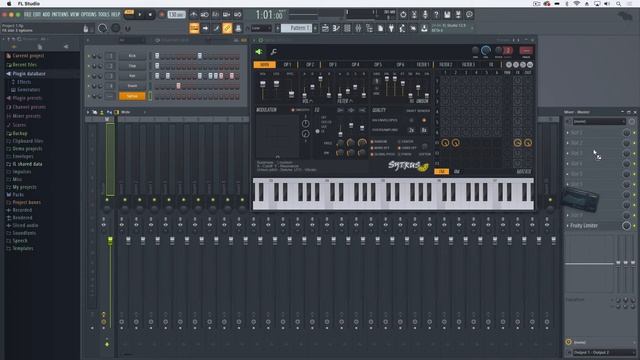640x360 pixels.
Task: Click the microphone recording icon
Action: [x=425, y=15]
